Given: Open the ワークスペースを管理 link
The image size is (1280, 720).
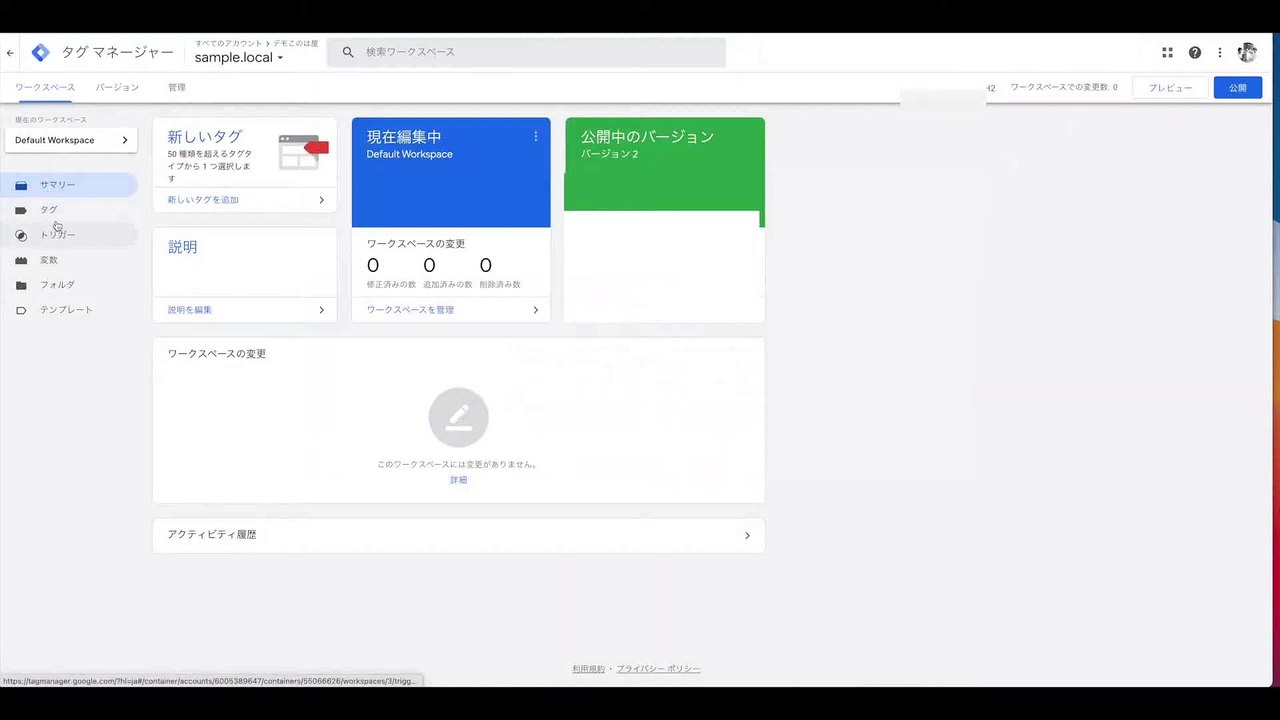Looking at the screenshot, I should [410, 310].
